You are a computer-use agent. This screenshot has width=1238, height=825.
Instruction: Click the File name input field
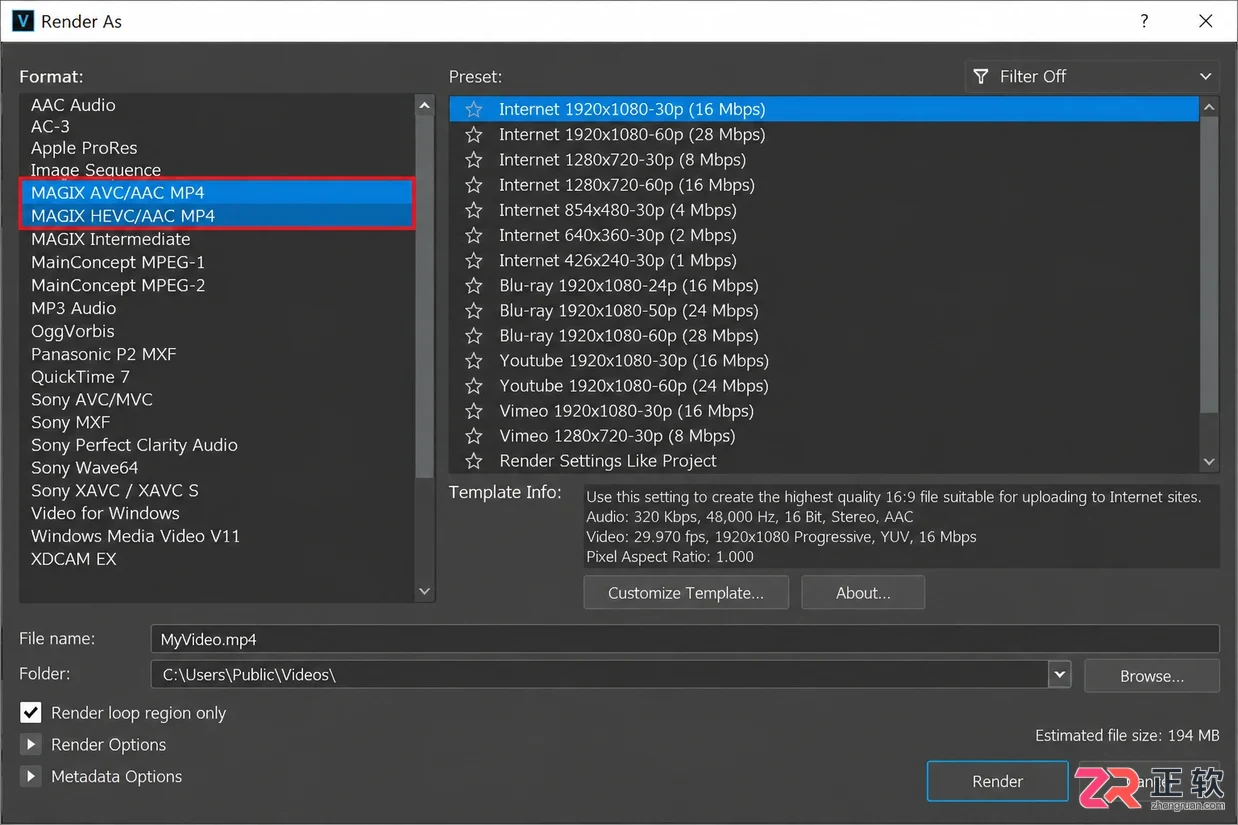[x=685, y=639]
